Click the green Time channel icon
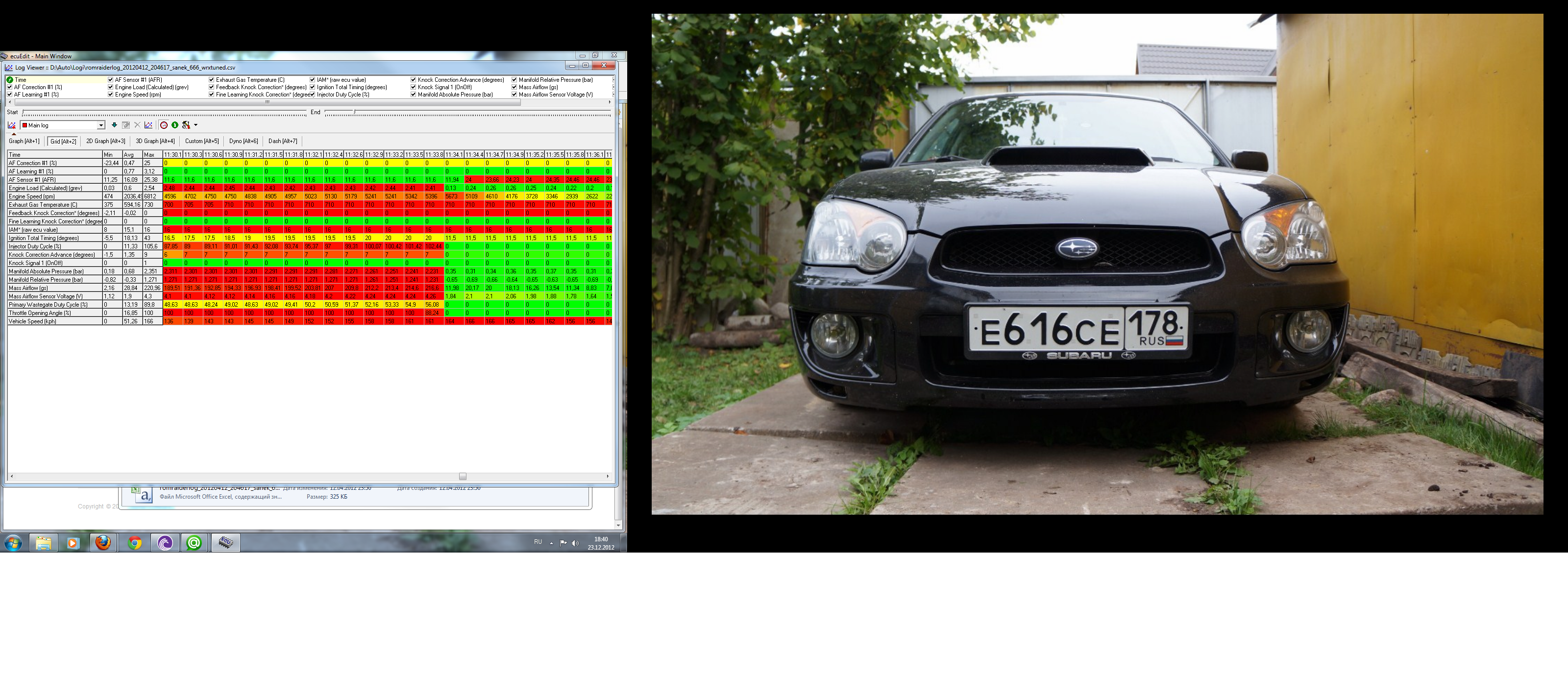The height and width of the screenshot is (676, 1568). point(10,80)
